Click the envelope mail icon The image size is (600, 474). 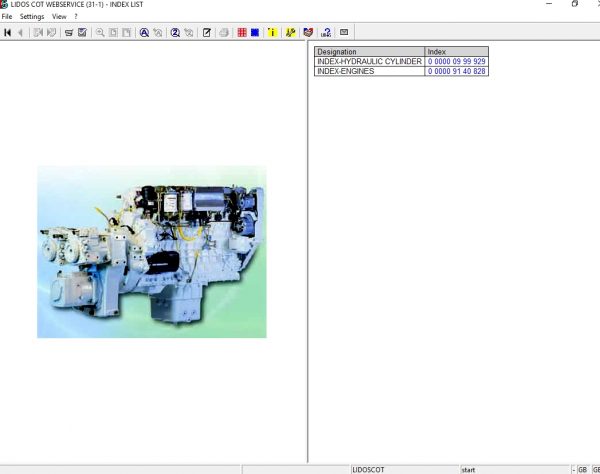[x=344, y=32]
